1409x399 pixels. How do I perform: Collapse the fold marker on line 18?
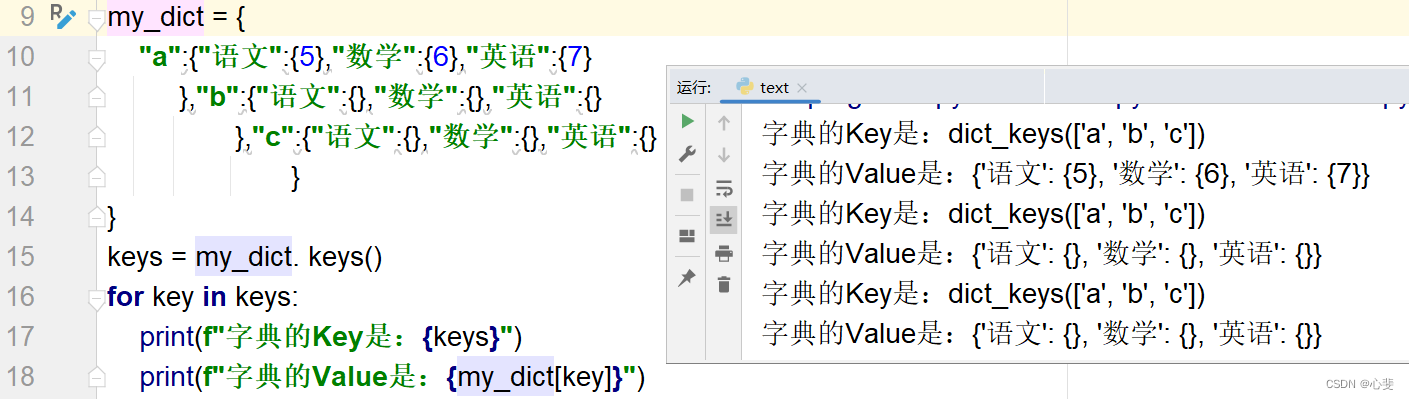point(96,378)
